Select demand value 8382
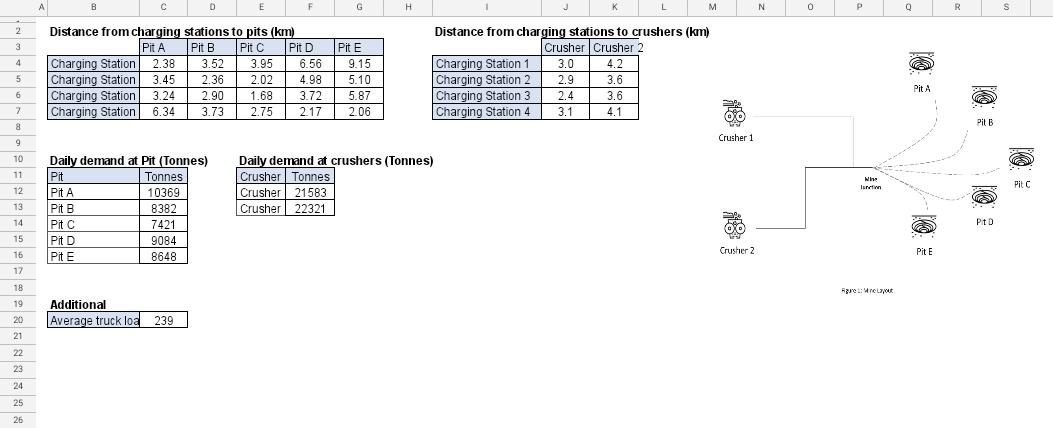The image size is (1053, 428). coord(163,208)
